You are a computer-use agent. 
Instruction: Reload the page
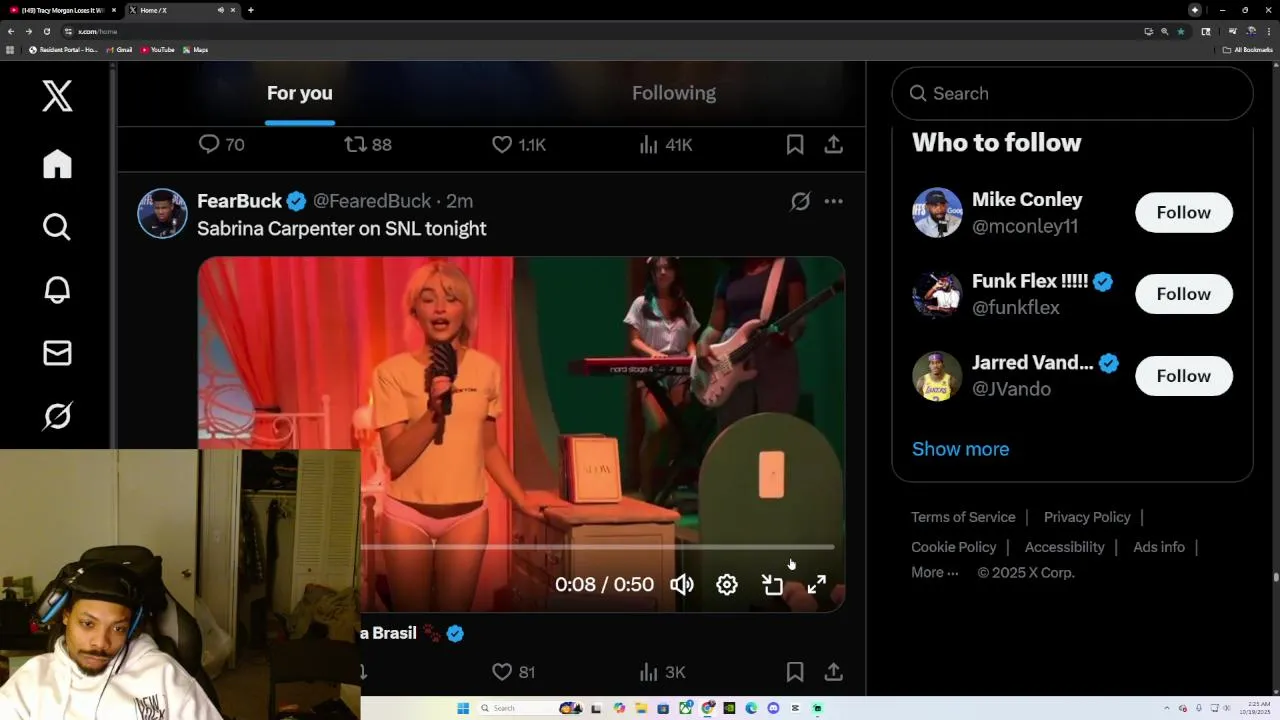47,31
